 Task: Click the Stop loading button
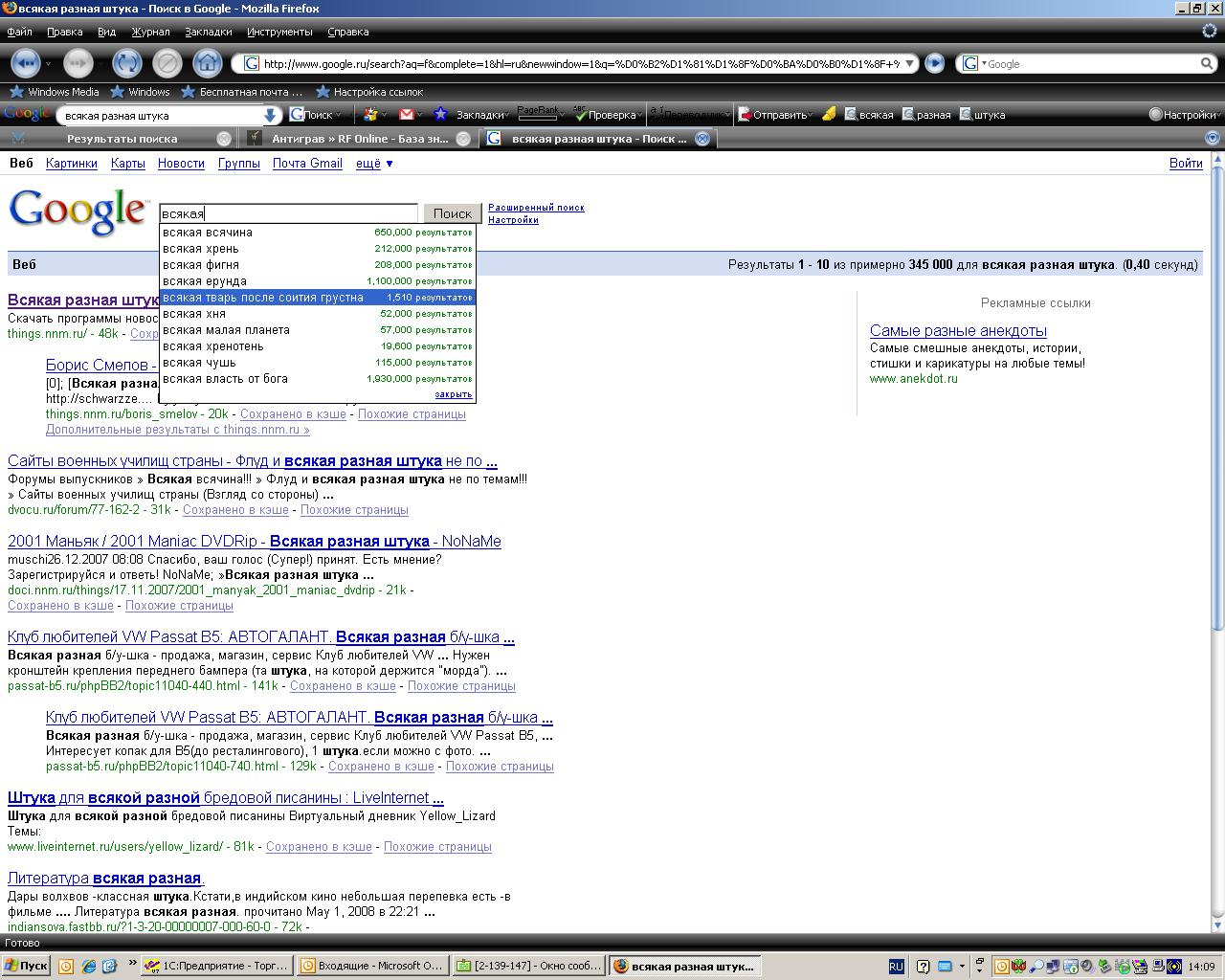[167, 63]
